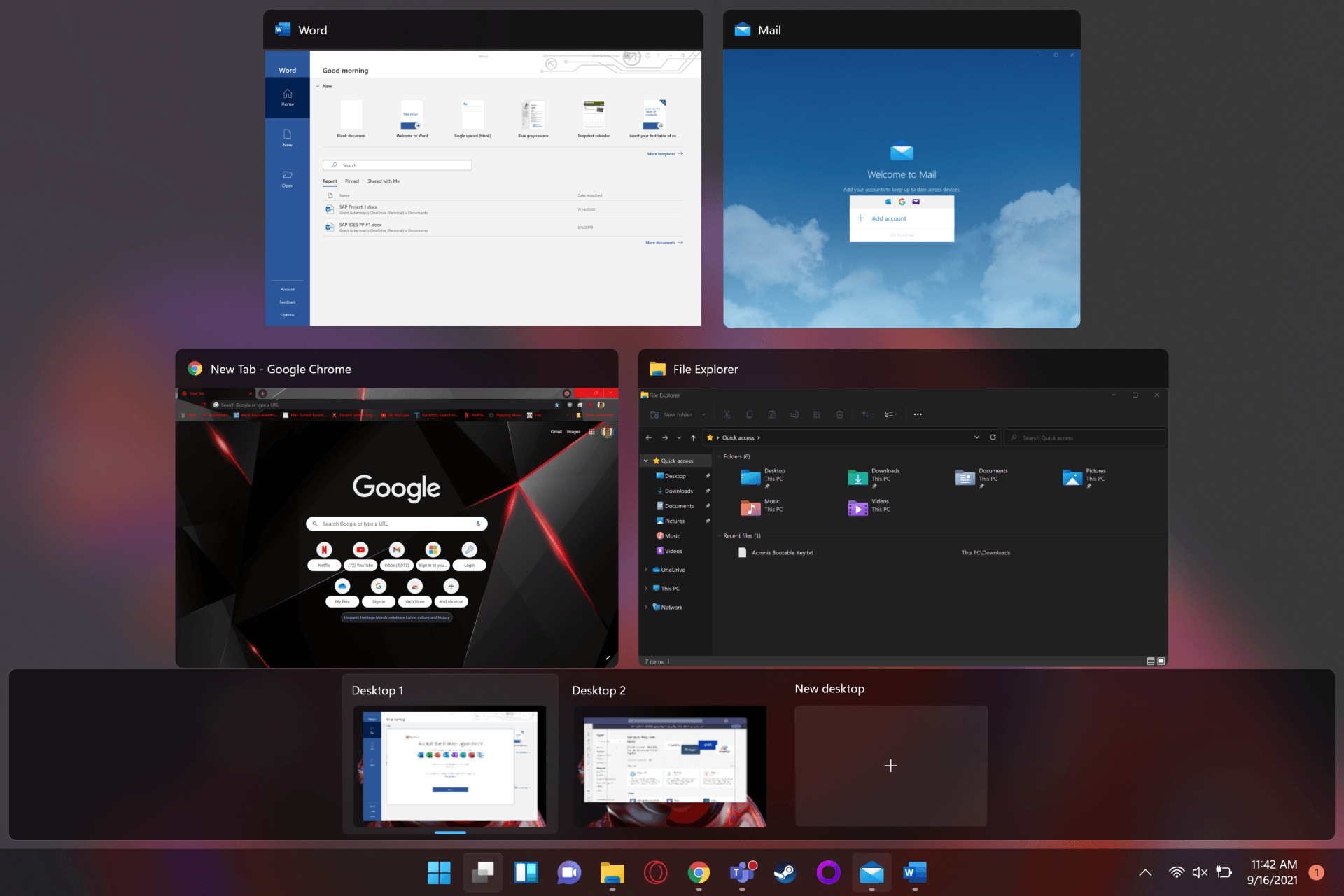Click the Opera browser taskbar icon

(655, 872)
